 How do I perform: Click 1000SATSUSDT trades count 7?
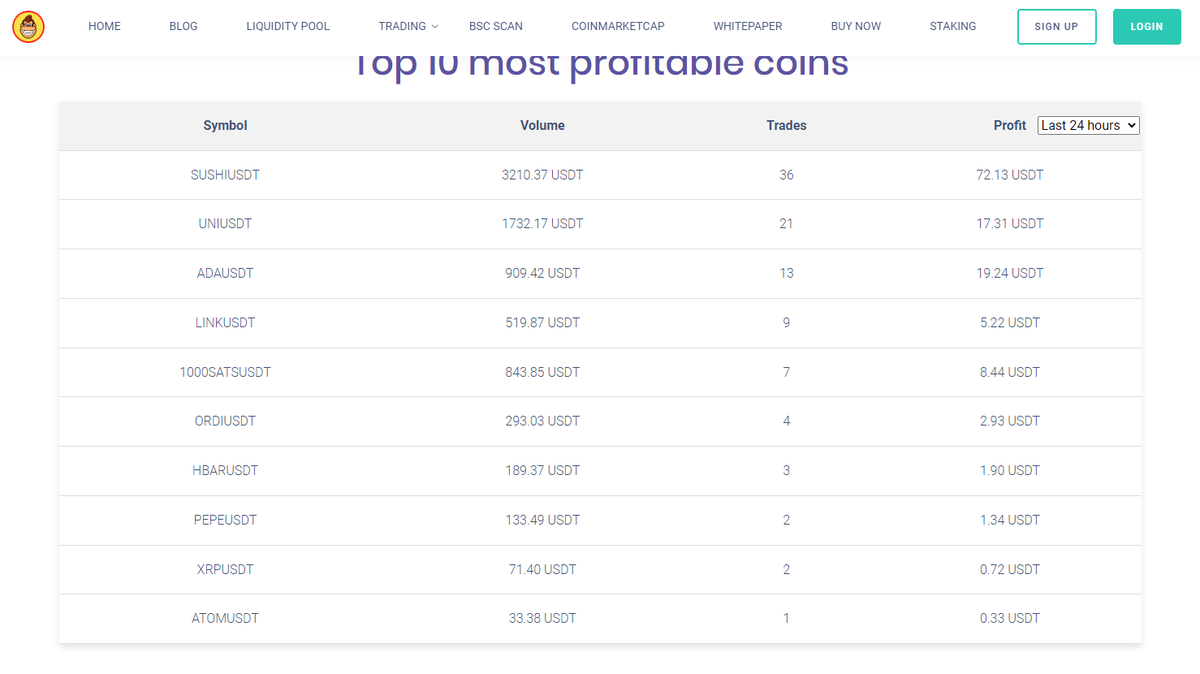click(786, 372)
